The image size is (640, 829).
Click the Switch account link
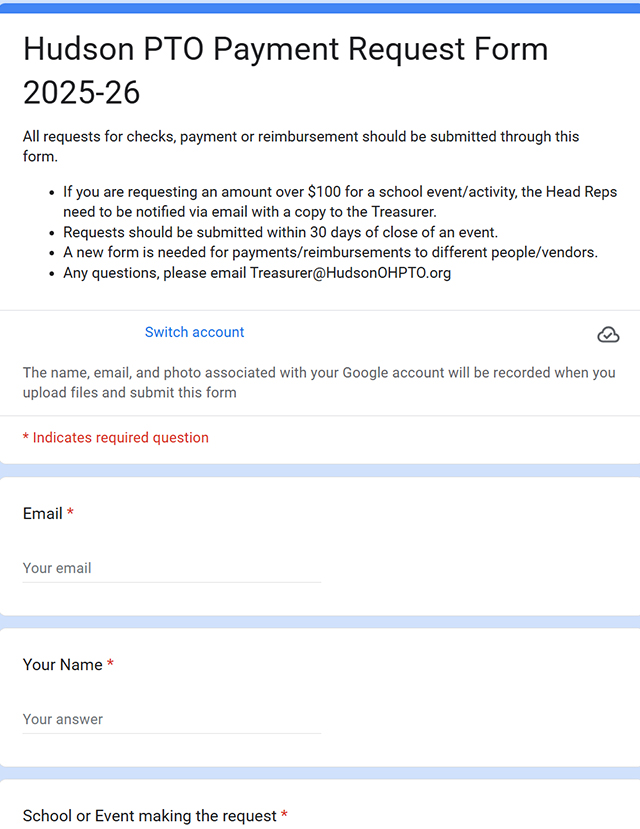click(x=194, y=332)
